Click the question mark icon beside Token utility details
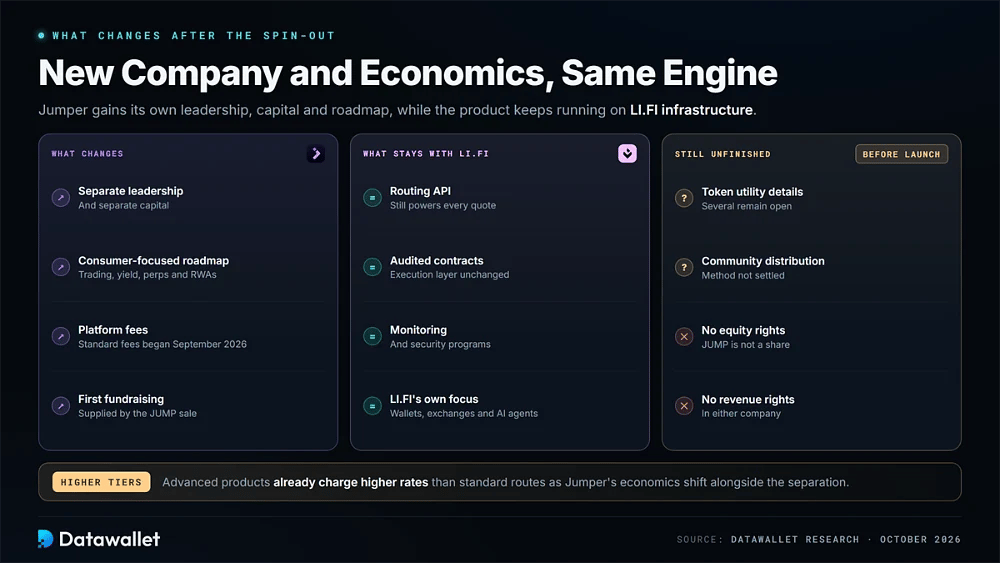This screenshot has height=563, width=1000. [x=684, y=198]
